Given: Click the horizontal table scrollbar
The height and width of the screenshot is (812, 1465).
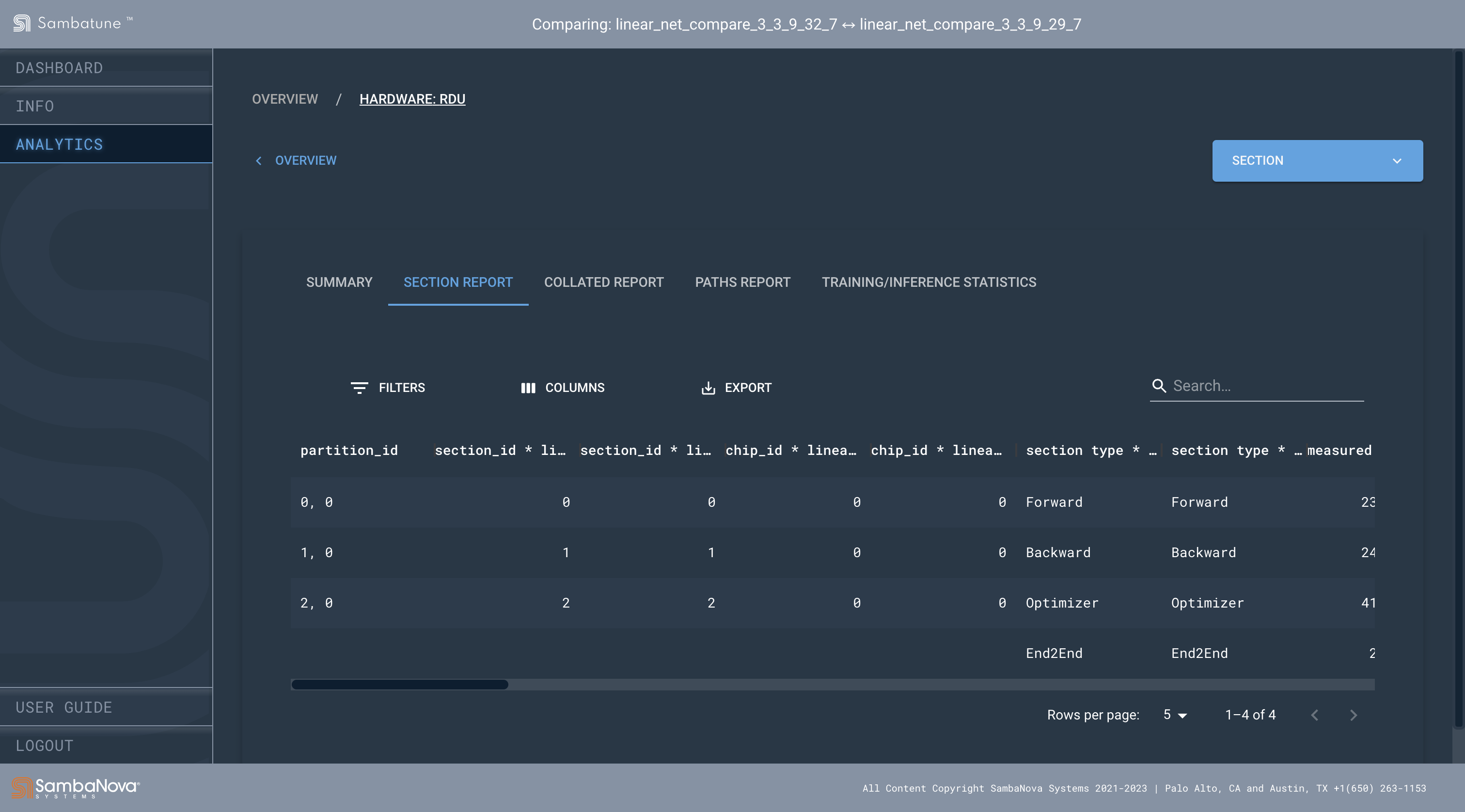Looking at the screenshot, I should [399, 685].
